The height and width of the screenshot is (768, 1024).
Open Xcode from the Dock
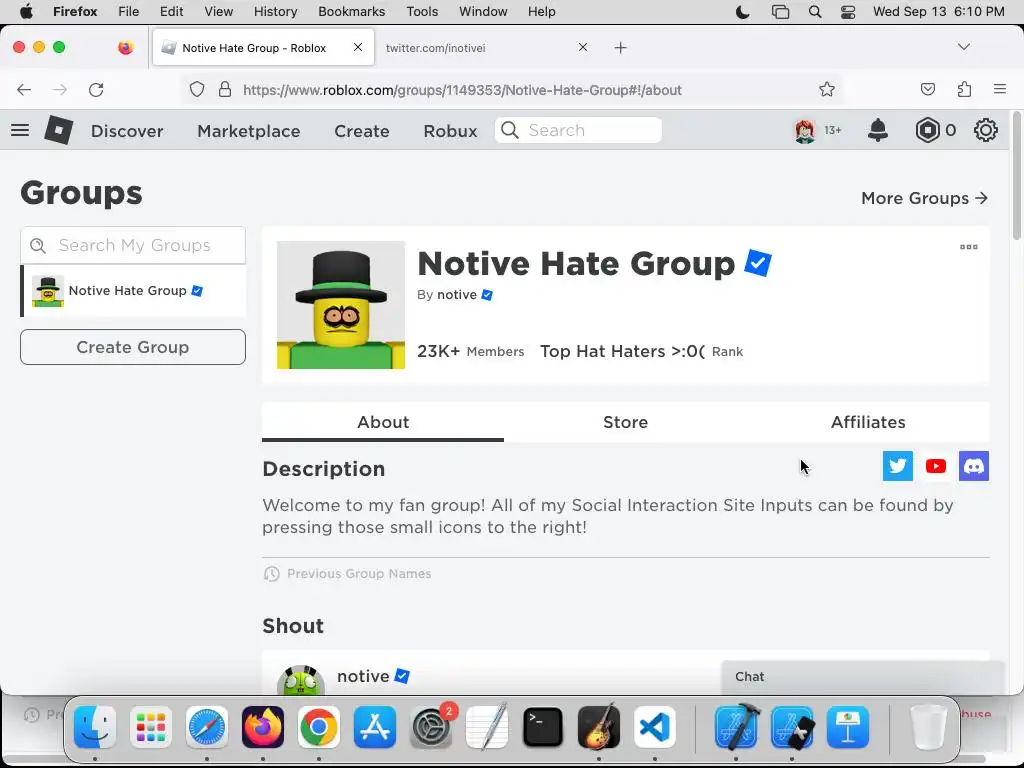pyautogui.click(x=736, y=727)
